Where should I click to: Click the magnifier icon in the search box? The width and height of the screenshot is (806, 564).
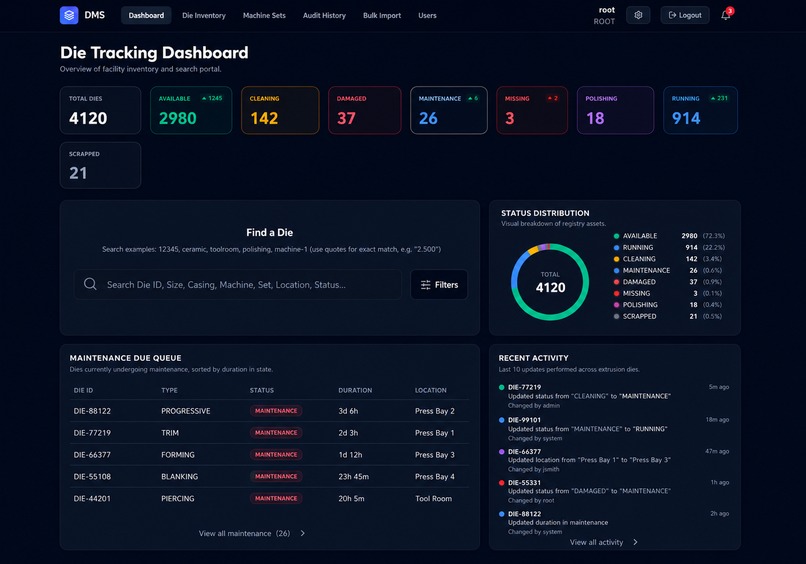[90, 284]
